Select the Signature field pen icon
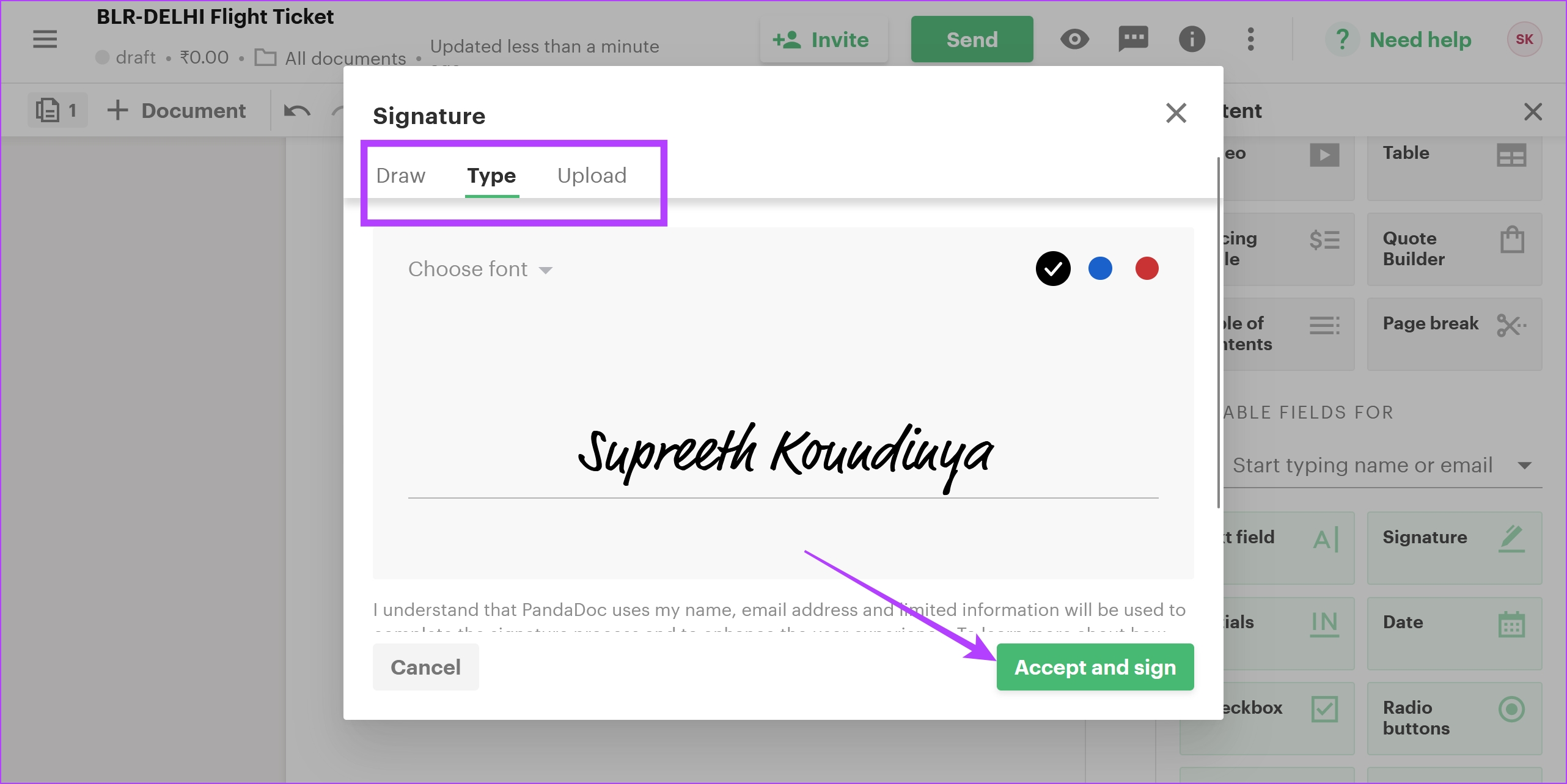1567x784 pixels. pyautogui.click(x=1511, y=538)
